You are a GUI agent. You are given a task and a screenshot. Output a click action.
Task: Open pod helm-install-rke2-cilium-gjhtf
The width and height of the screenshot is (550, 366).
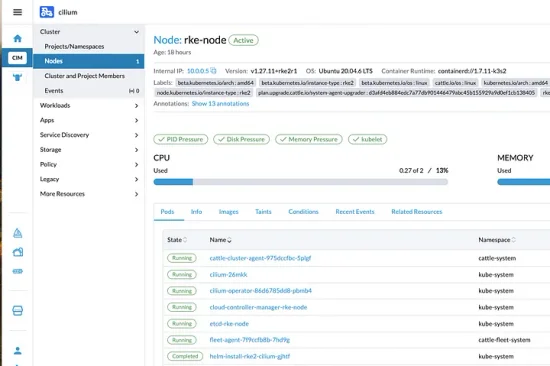point(250,356)
